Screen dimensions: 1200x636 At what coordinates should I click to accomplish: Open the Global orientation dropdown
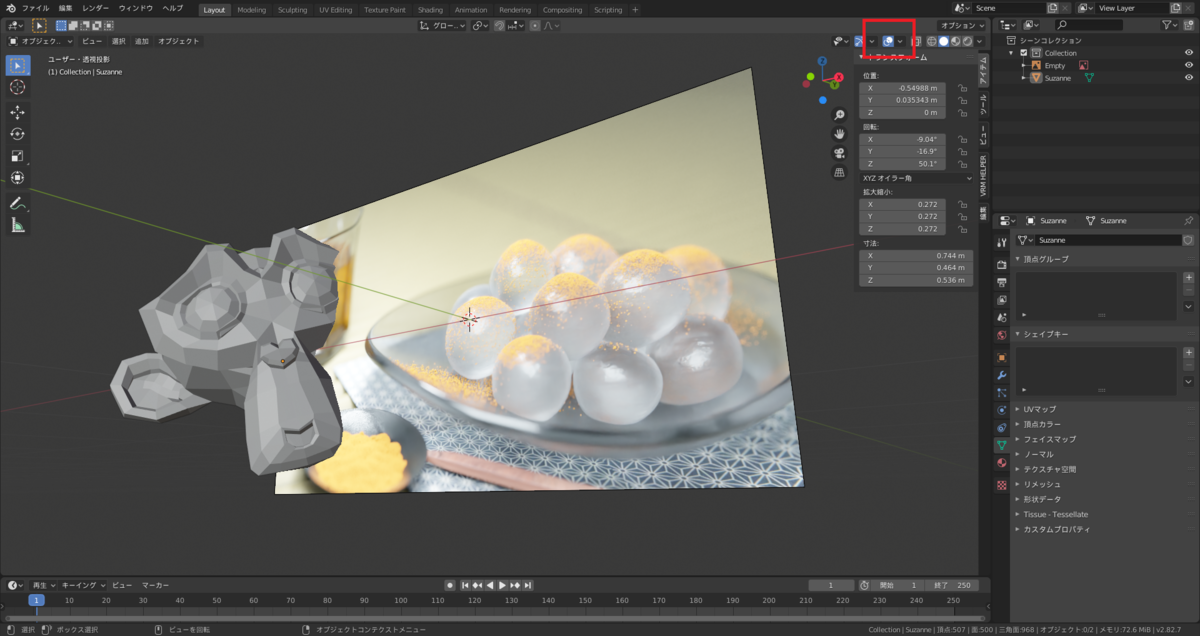click(443, 25)
